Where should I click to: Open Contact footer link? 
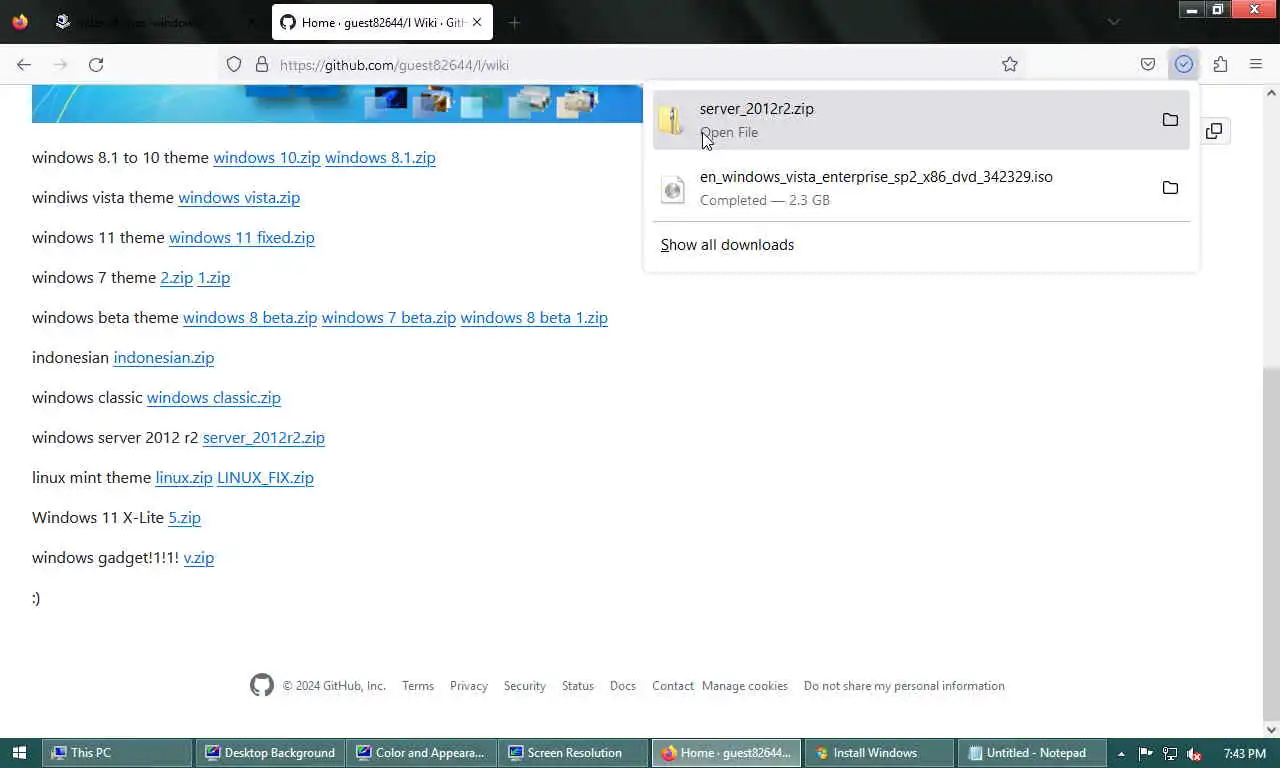(x=673, y=686)
